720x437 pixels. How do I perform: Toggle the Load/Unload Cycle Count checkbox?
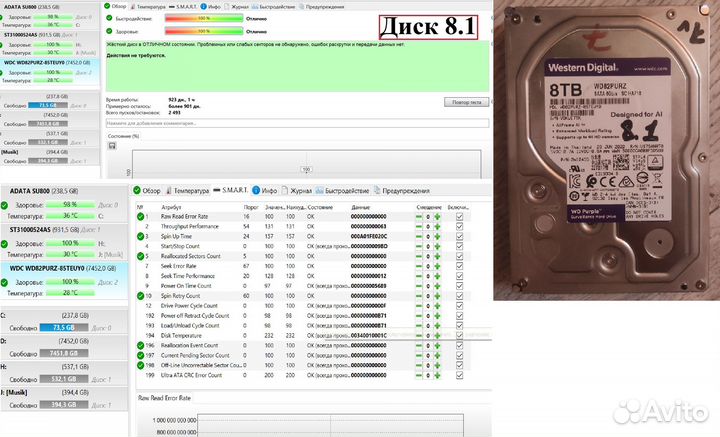[459, 326]
